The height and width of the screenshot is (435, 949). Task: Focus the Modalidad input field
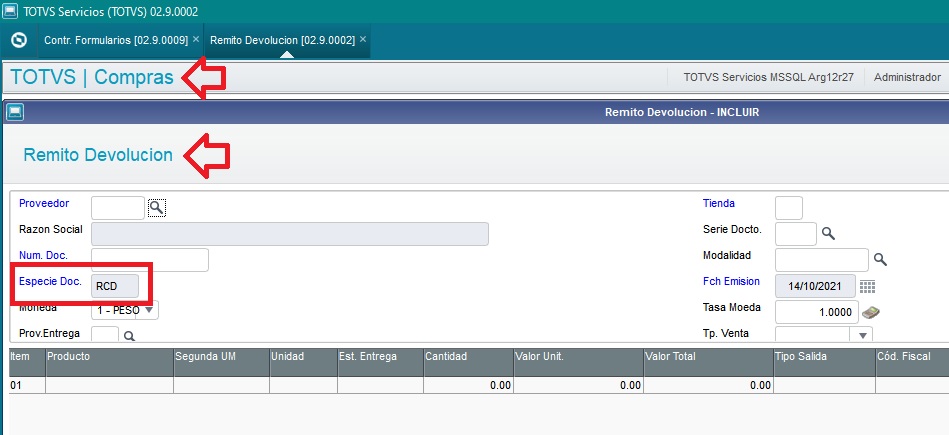[822, 260]
